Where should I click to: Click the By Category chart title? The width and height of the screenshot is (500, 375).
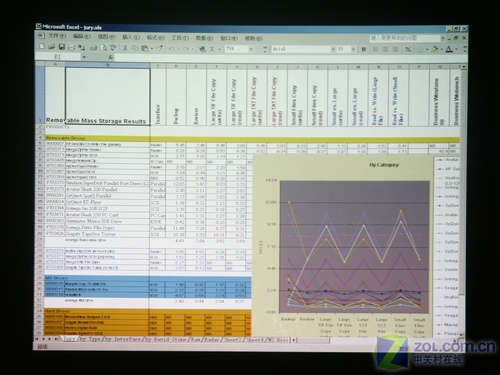point(384,165)
